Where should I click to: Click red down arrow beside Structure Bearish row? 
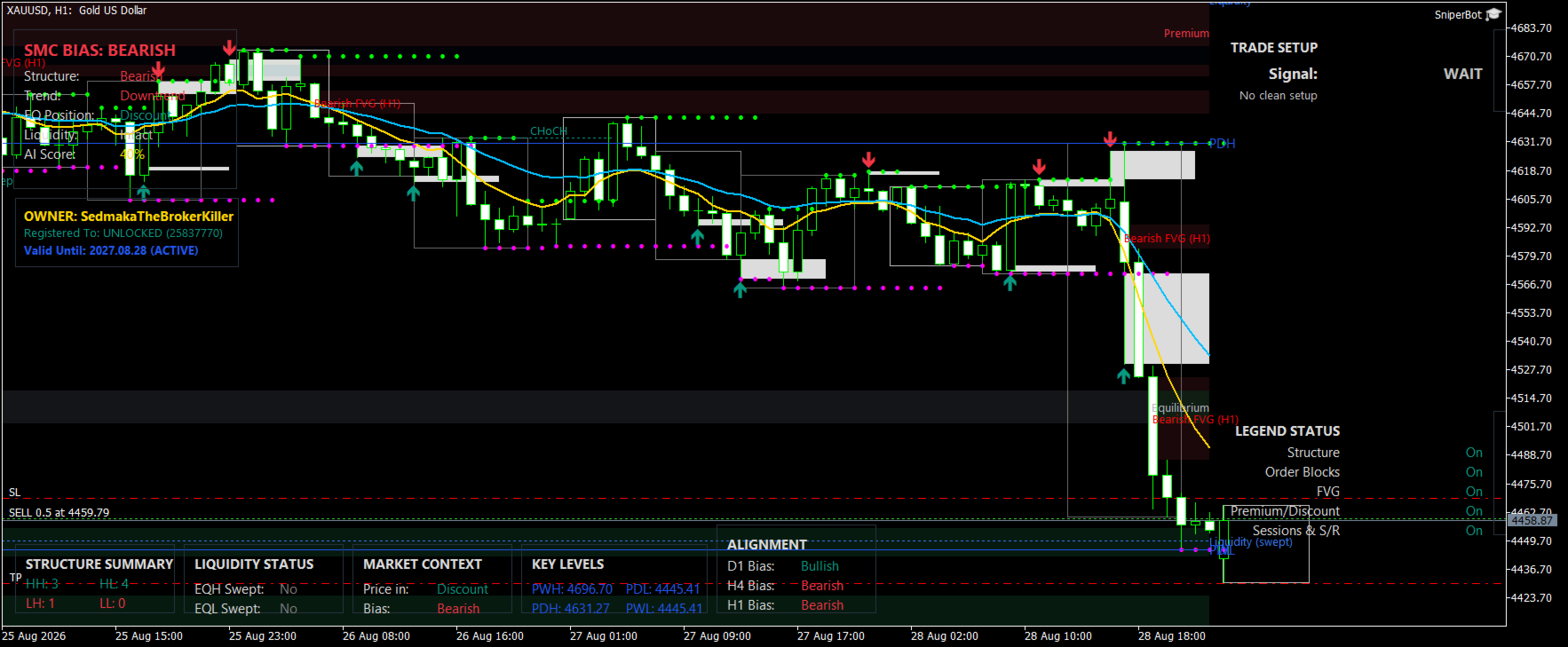coord(158,70)
